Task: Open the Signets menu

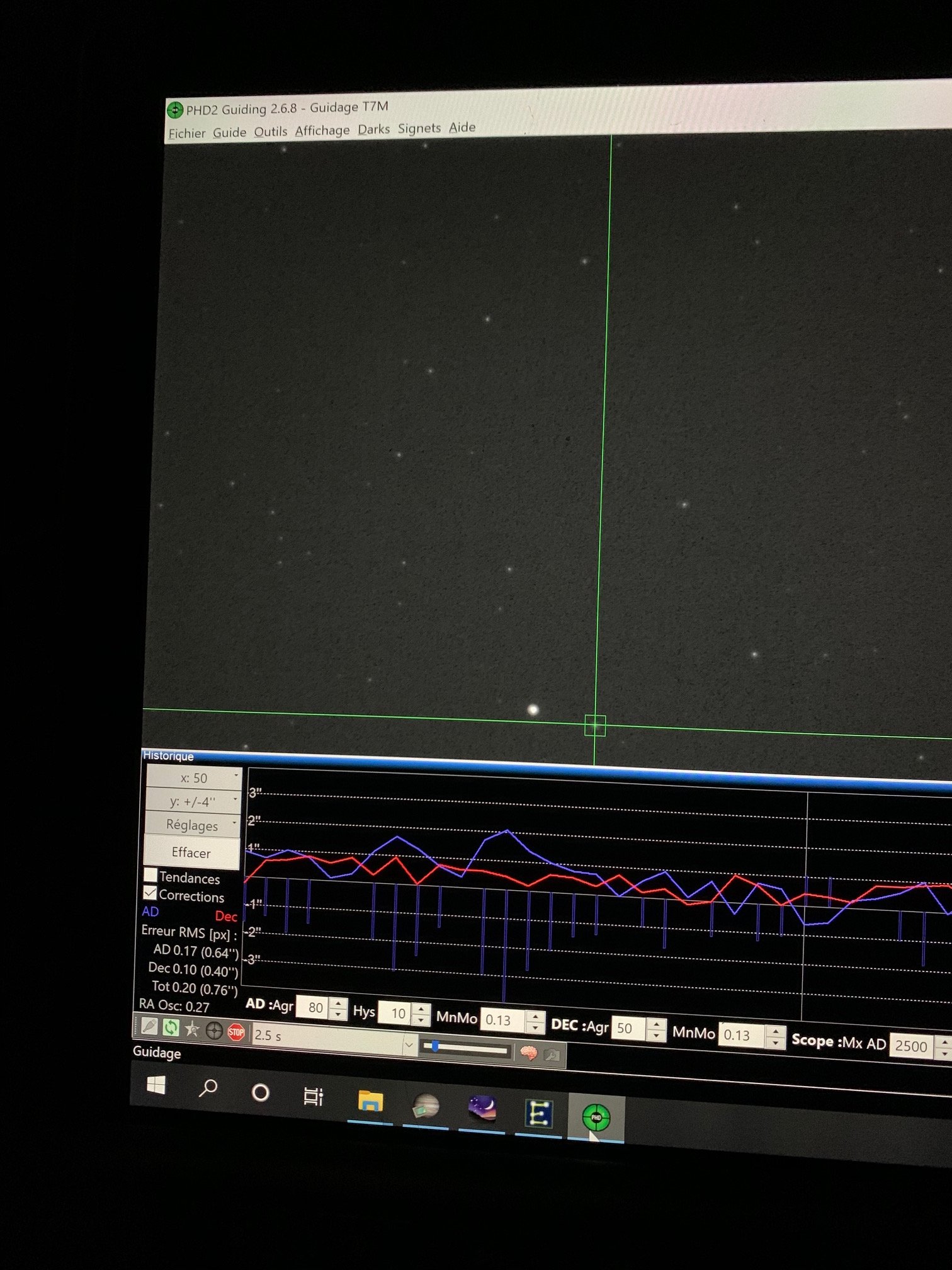Action: point(419,128)
